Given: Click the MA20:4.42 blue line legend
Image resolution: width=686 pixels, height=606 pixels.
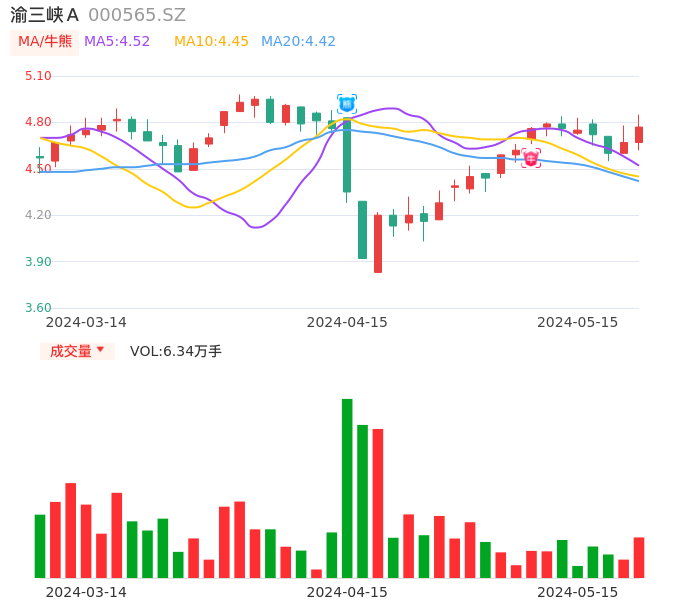Looking at the screenshot, I should coord(298,42).
